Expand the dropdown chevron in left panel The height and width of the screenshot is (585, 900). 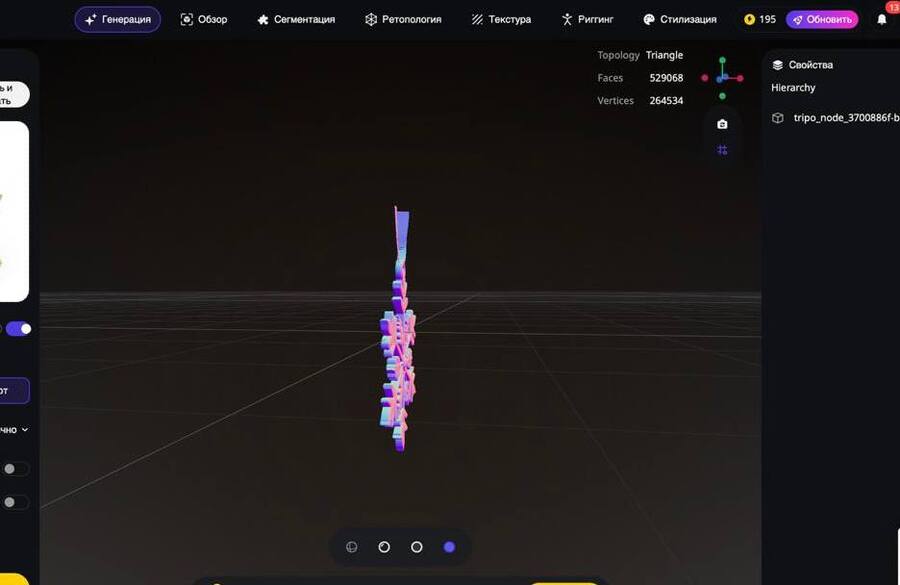(x=25, y=429)
